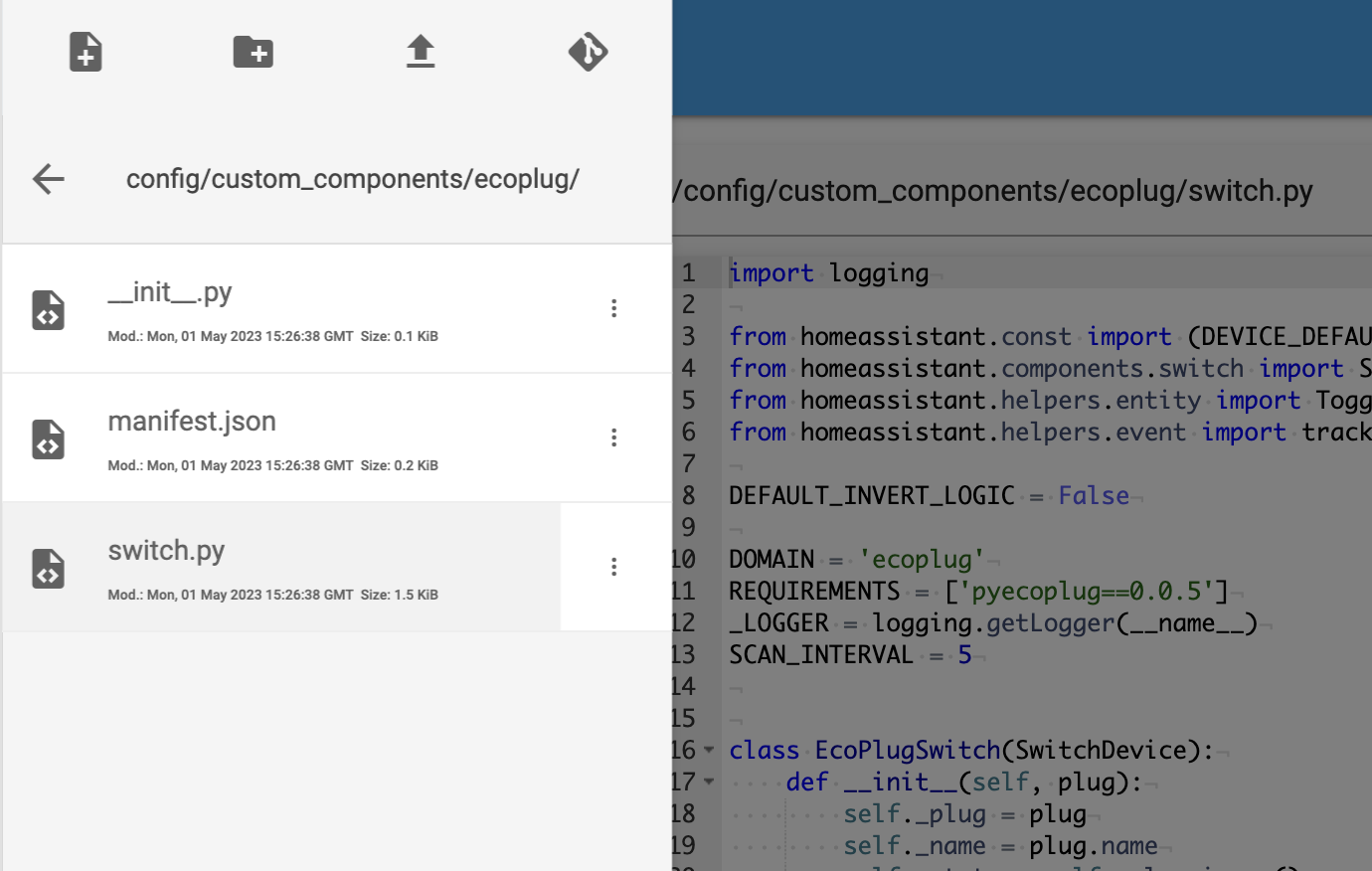Navigate back with the arrow icon
This screenshot has width=1372, height=871.
pos(48,179)
